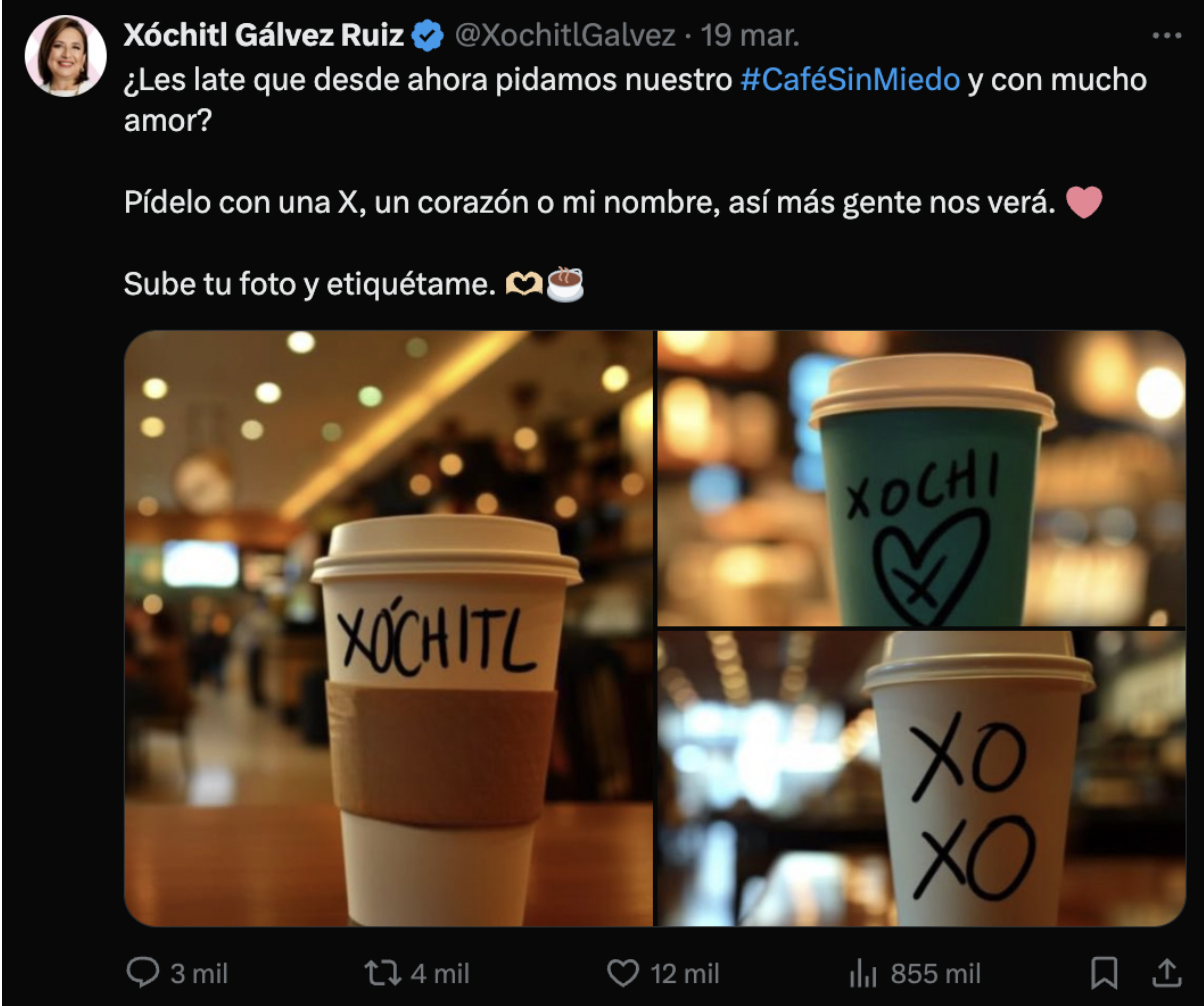The width and height of the screenshot is (1204, 1006).
Task: Open the #CaféSinMiedo hashtag link
Action: pos(850,80)
